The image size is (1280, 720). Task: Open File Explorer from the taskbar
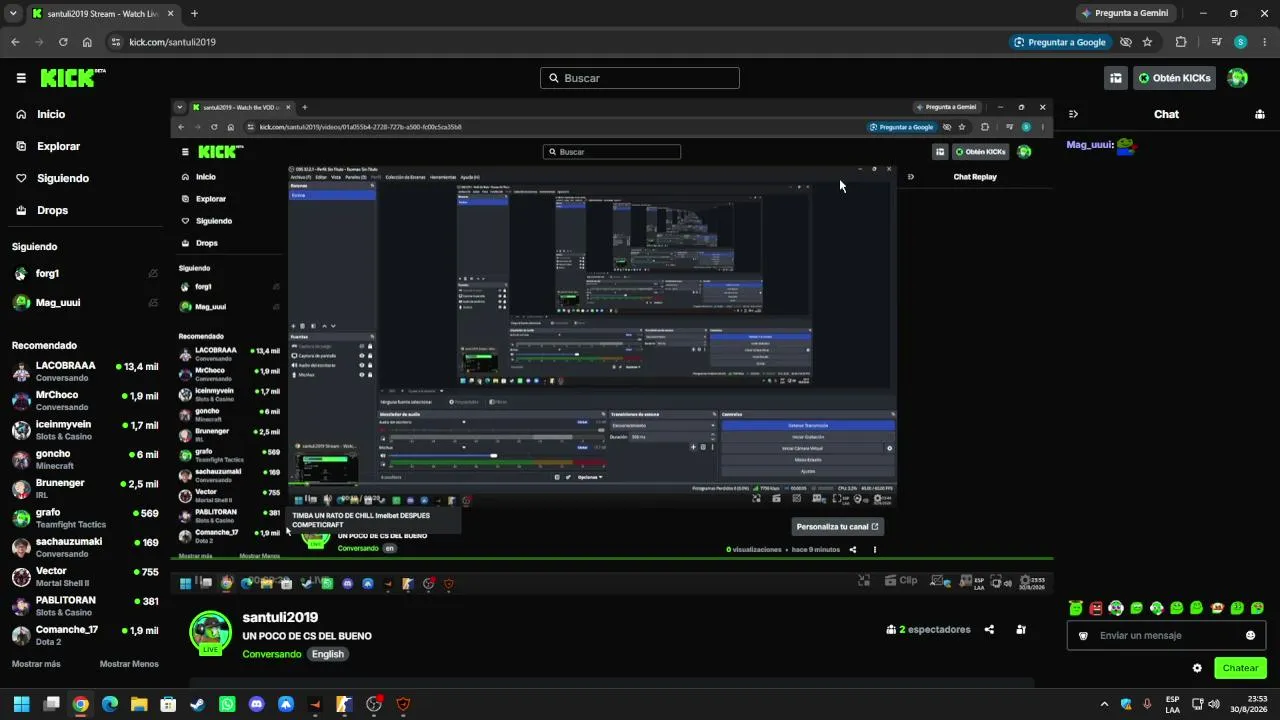[x=139, y=704]
